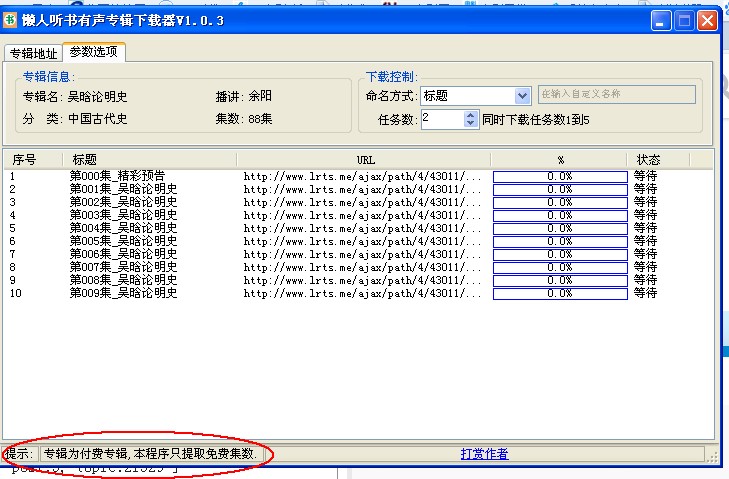
Task: Open the 命名方式 dropdown
Action: (x=522, y=96)
